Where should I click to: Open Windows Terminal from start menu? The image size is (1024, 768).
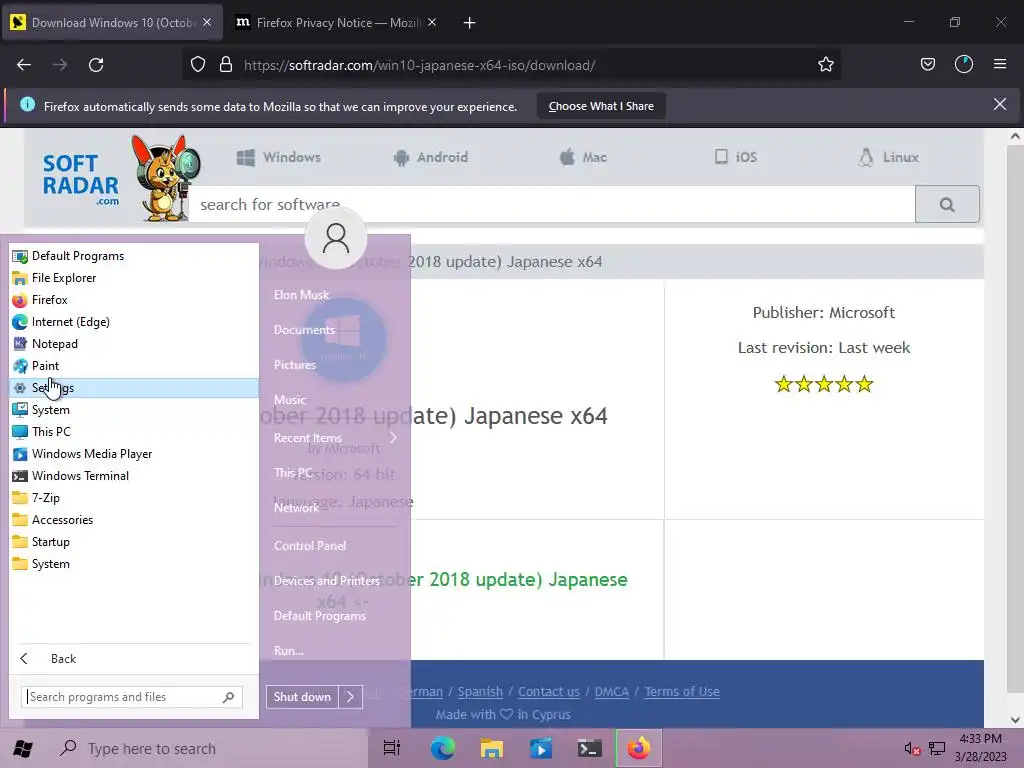click(x=134, y=475)
